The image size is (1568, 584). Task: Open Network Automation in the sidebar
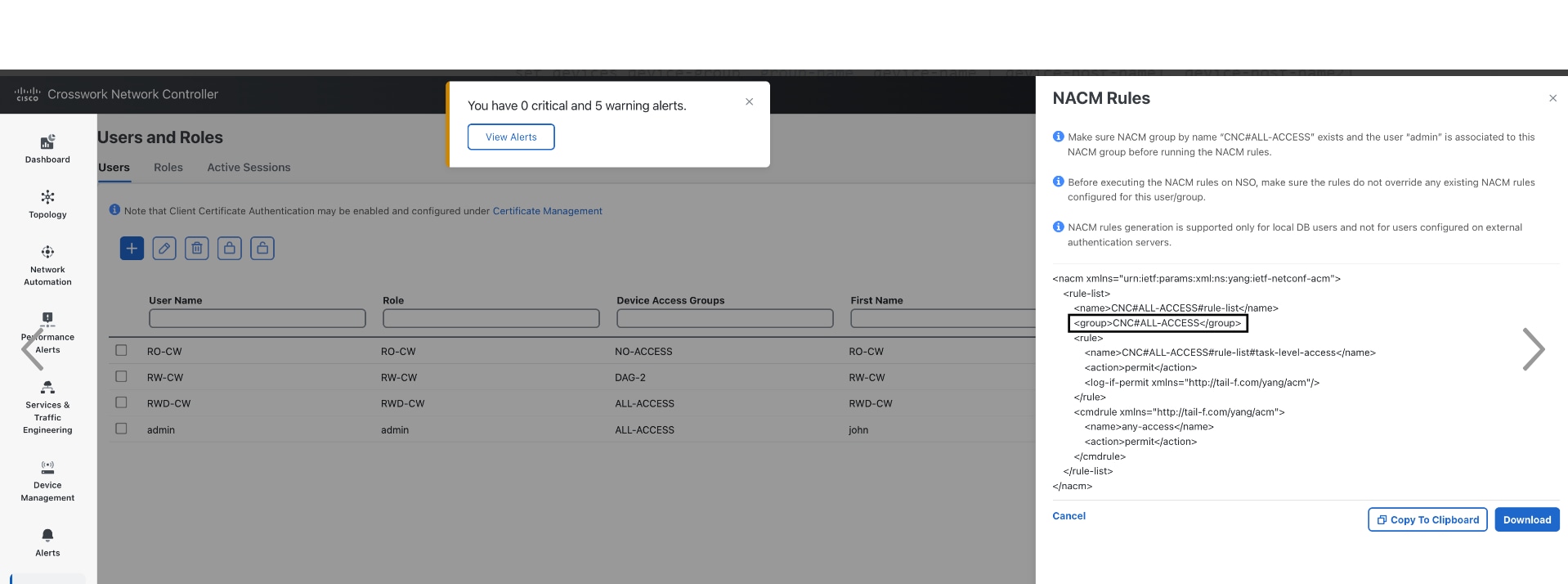tap(47, 265)
